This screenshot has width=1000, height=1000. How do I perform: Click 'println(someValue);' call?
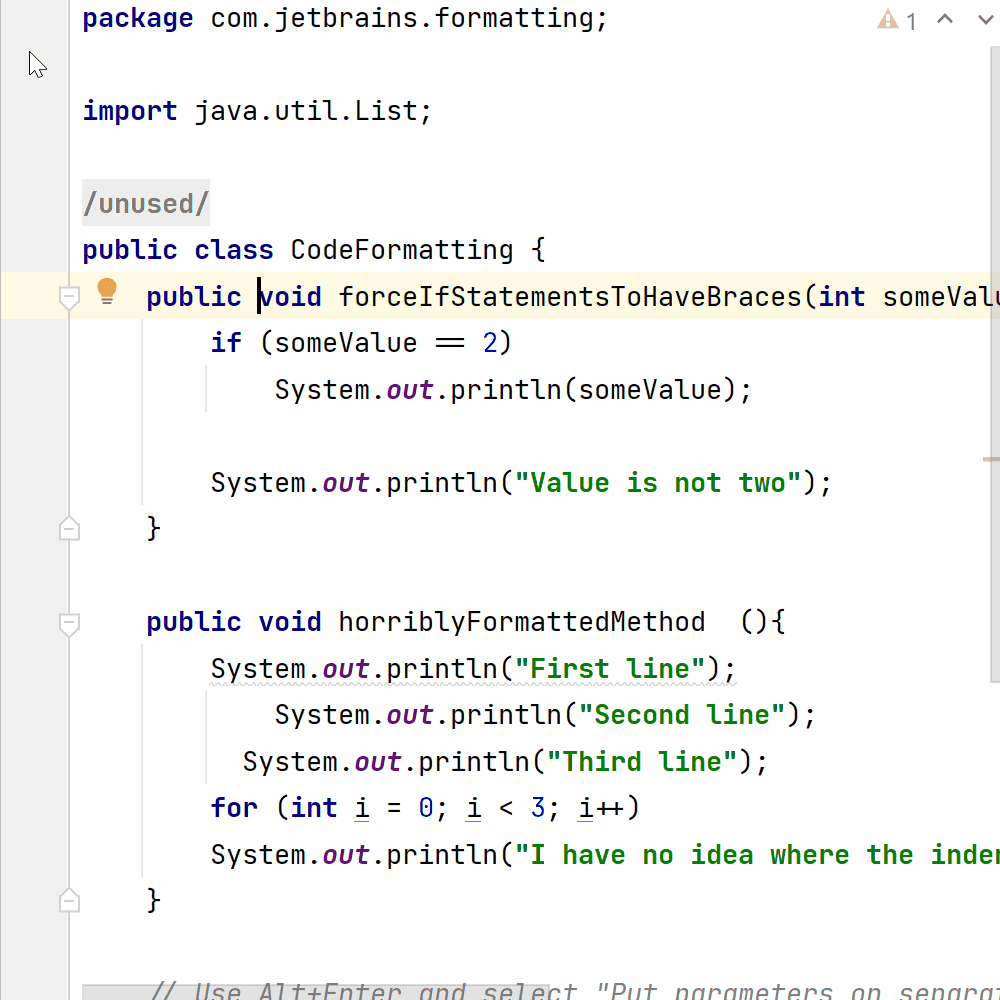[601, 390]
